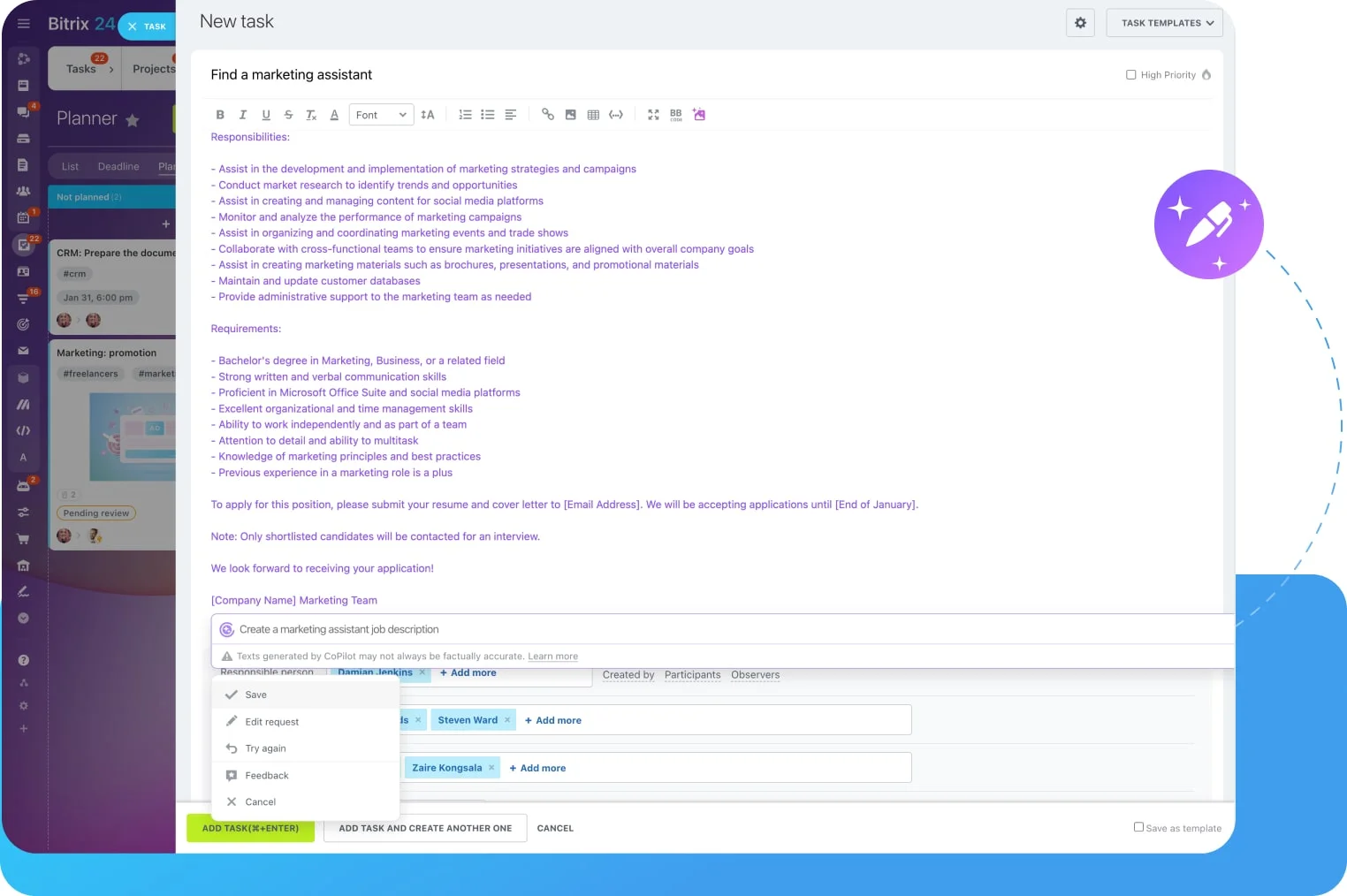The image size is (1347, 896).
Task: Toggle bold formatting in the editor
Action: point(220,114)
